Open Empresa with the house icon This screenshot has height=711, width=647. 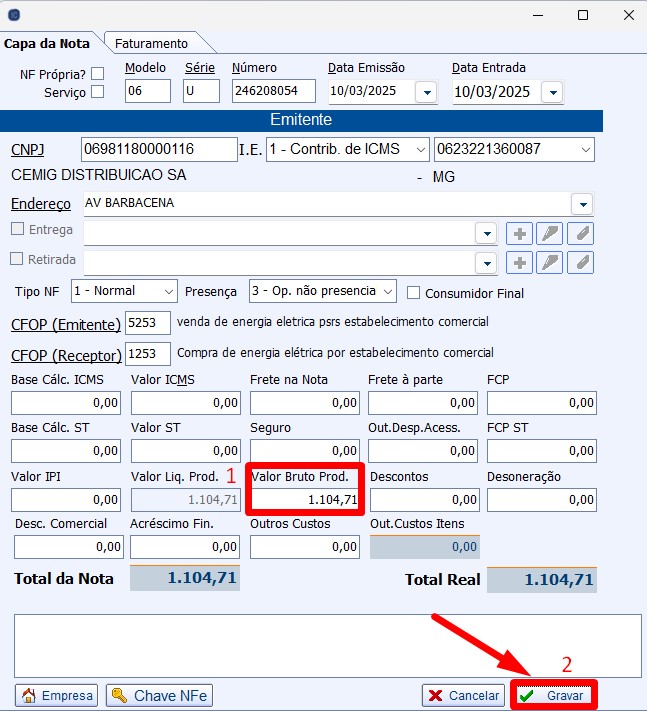57,695
